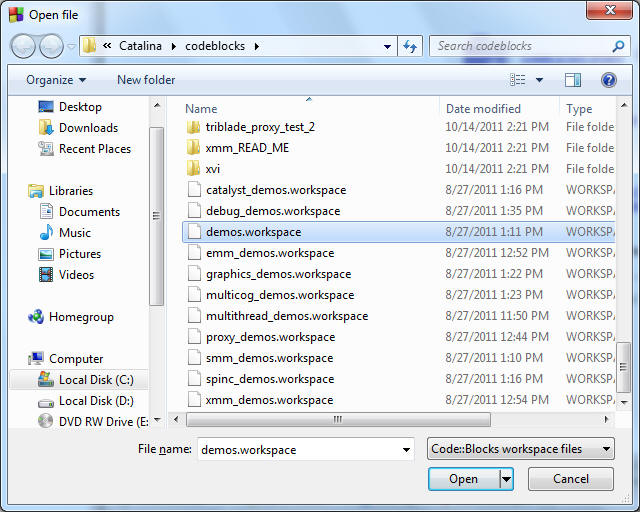
Task: Open recent locations dropdown beside nav arrows
Action: click(71, 47)
